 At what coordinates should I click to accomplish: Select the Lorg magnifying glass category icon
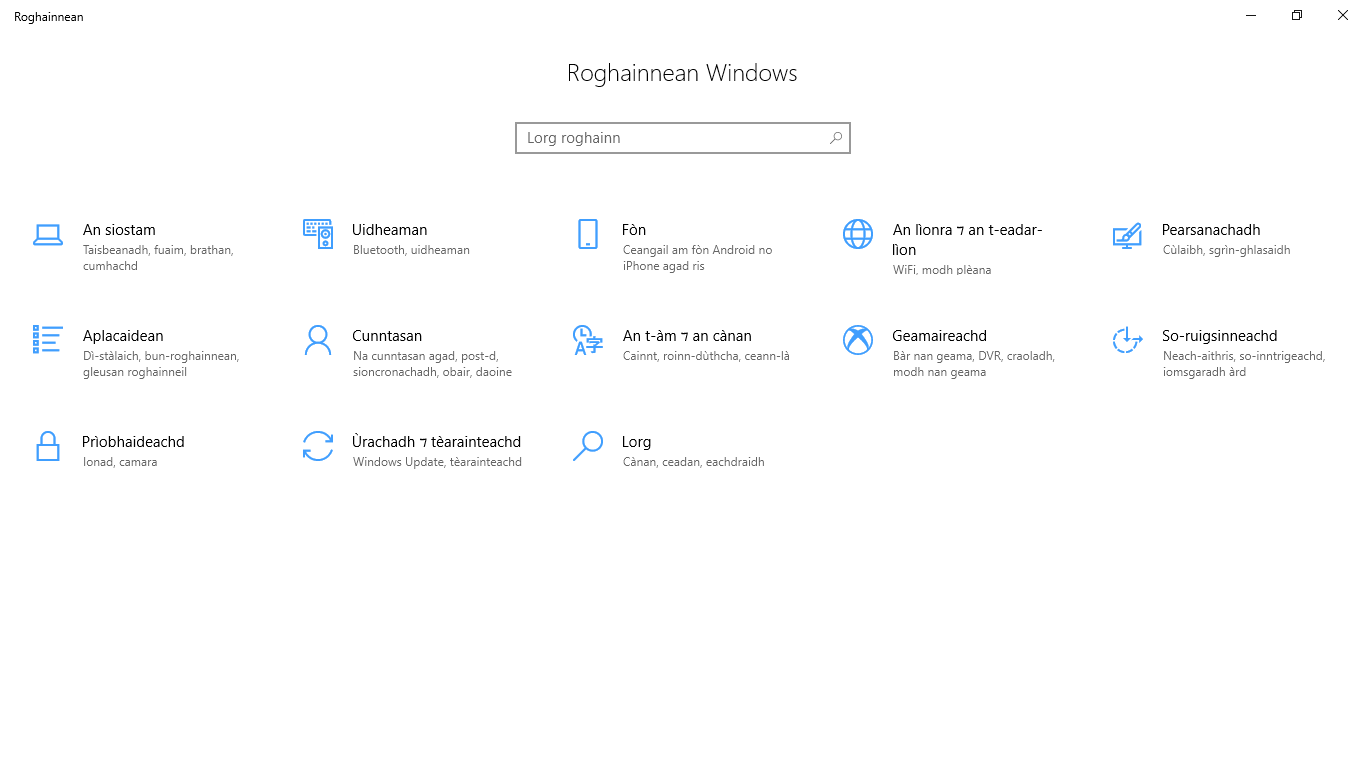(x=588, y=446)
